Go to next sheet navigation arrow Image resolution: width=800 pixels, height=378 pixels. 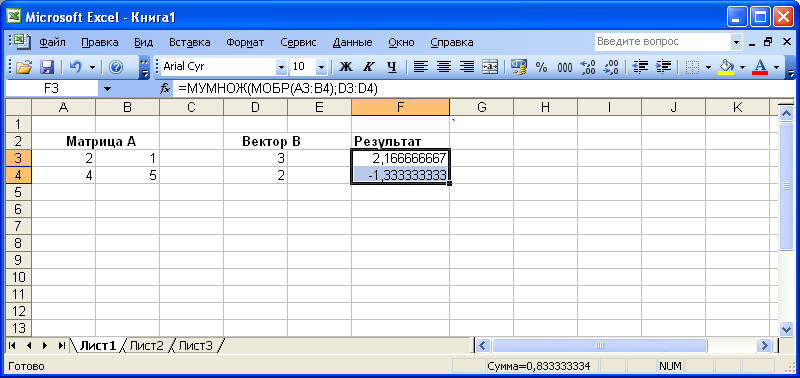point(45,346)
